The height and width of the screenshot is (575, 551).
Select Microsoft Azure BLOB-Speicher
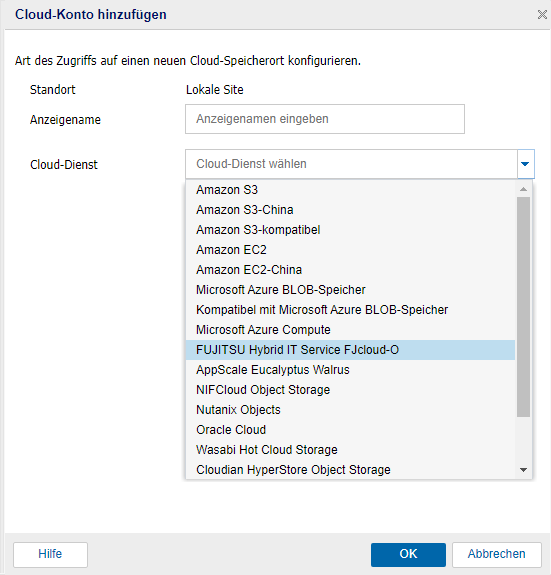click(350, 290)
